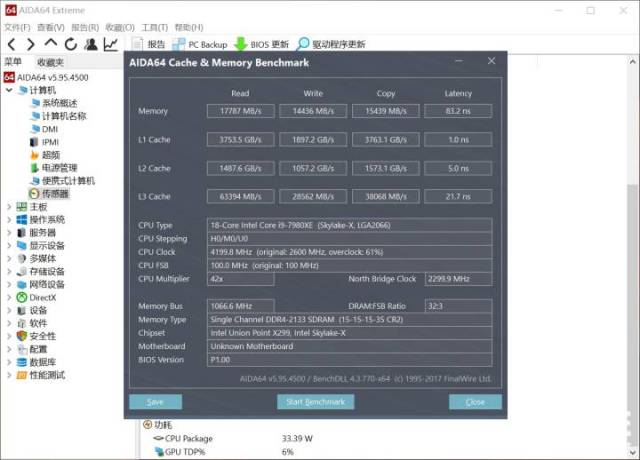Expand the 性能测试 node chevron
Image resolution: width=640 pixels, height=460 pixels.
(x=9, y=375)
